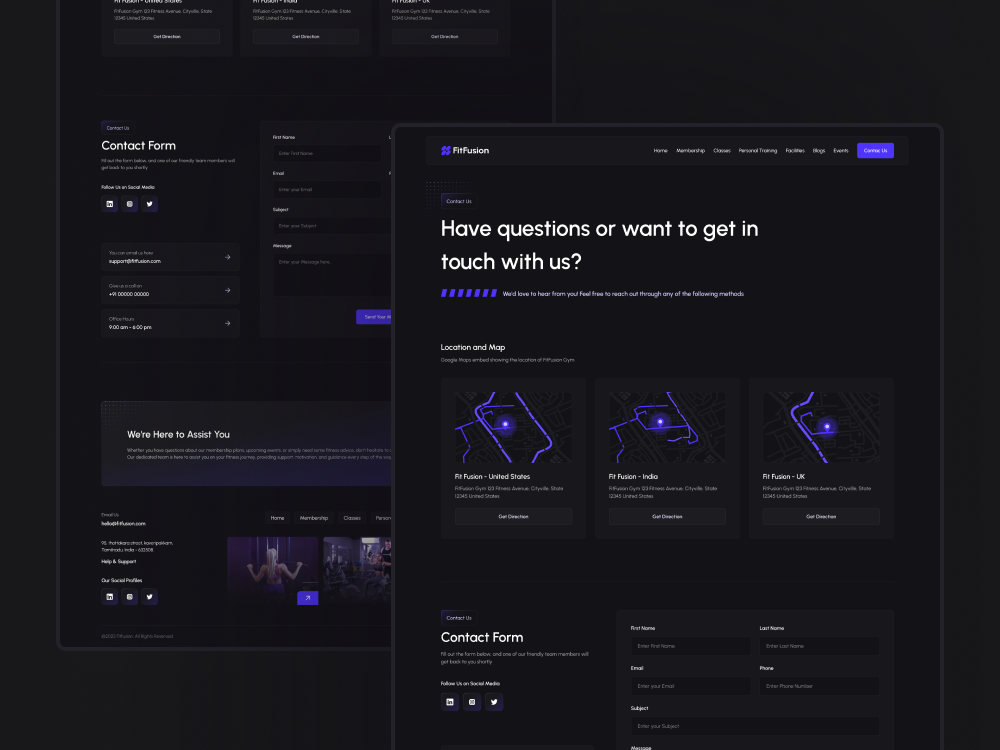The image size is (1000, 750).
Task: Click Get Direction under UK in back window
Action: (445, 36)
